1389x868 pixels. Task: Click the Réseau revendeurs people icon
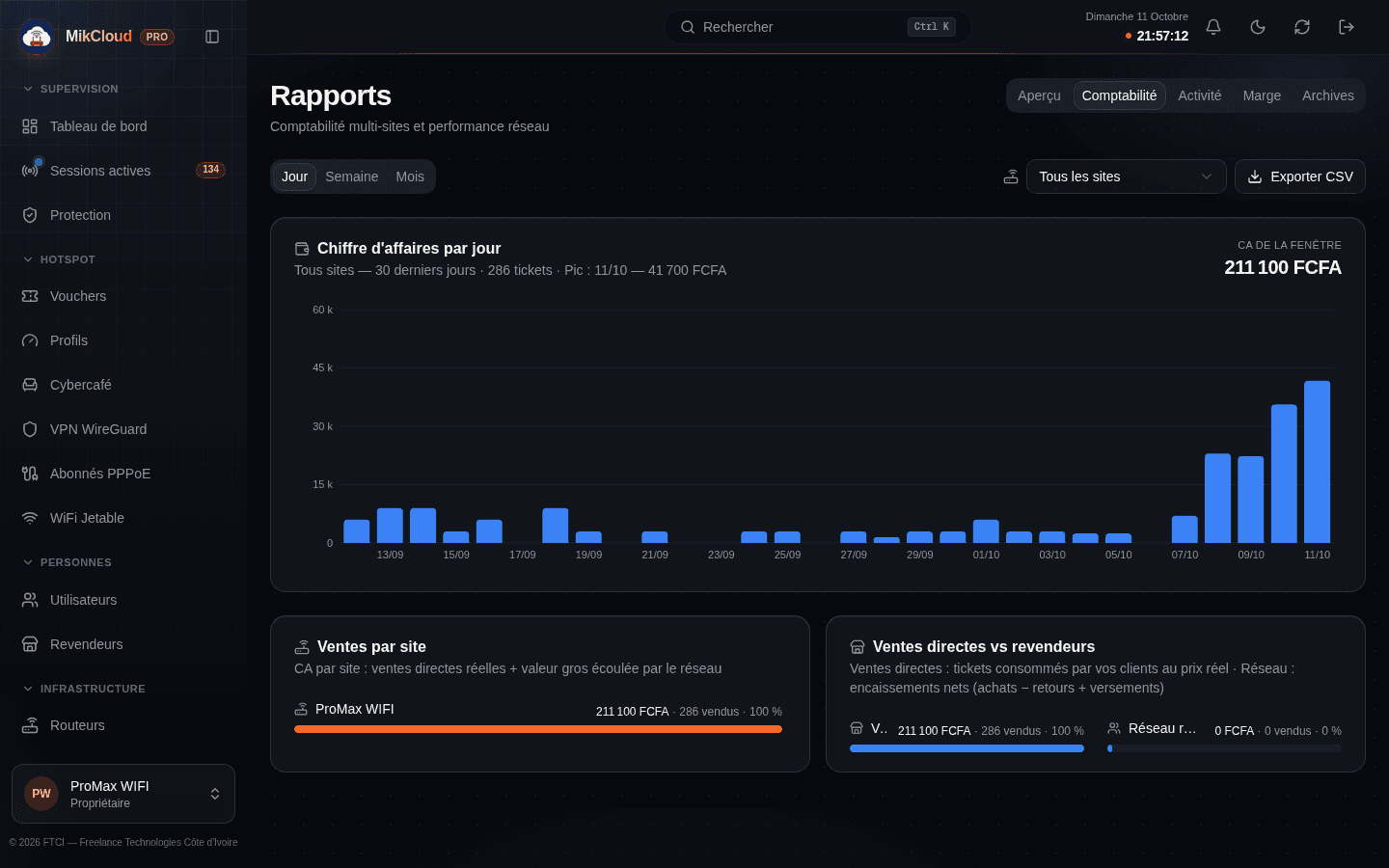coord(1114,728)
